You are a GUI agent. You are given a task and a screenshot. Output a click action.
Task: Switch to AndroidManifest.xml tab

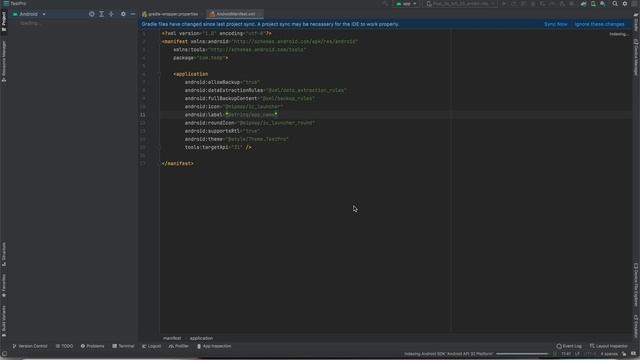[234, 14]
